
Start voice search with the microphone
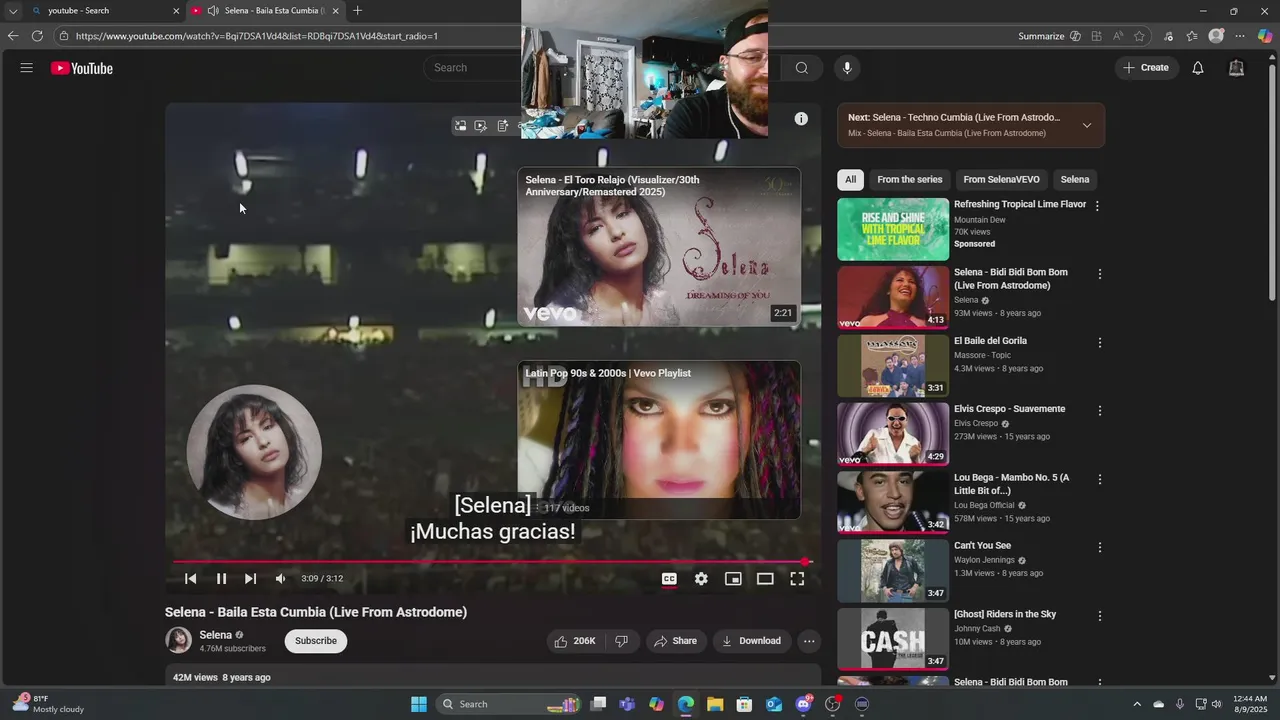pyautogui.click(x=847, y=68)
